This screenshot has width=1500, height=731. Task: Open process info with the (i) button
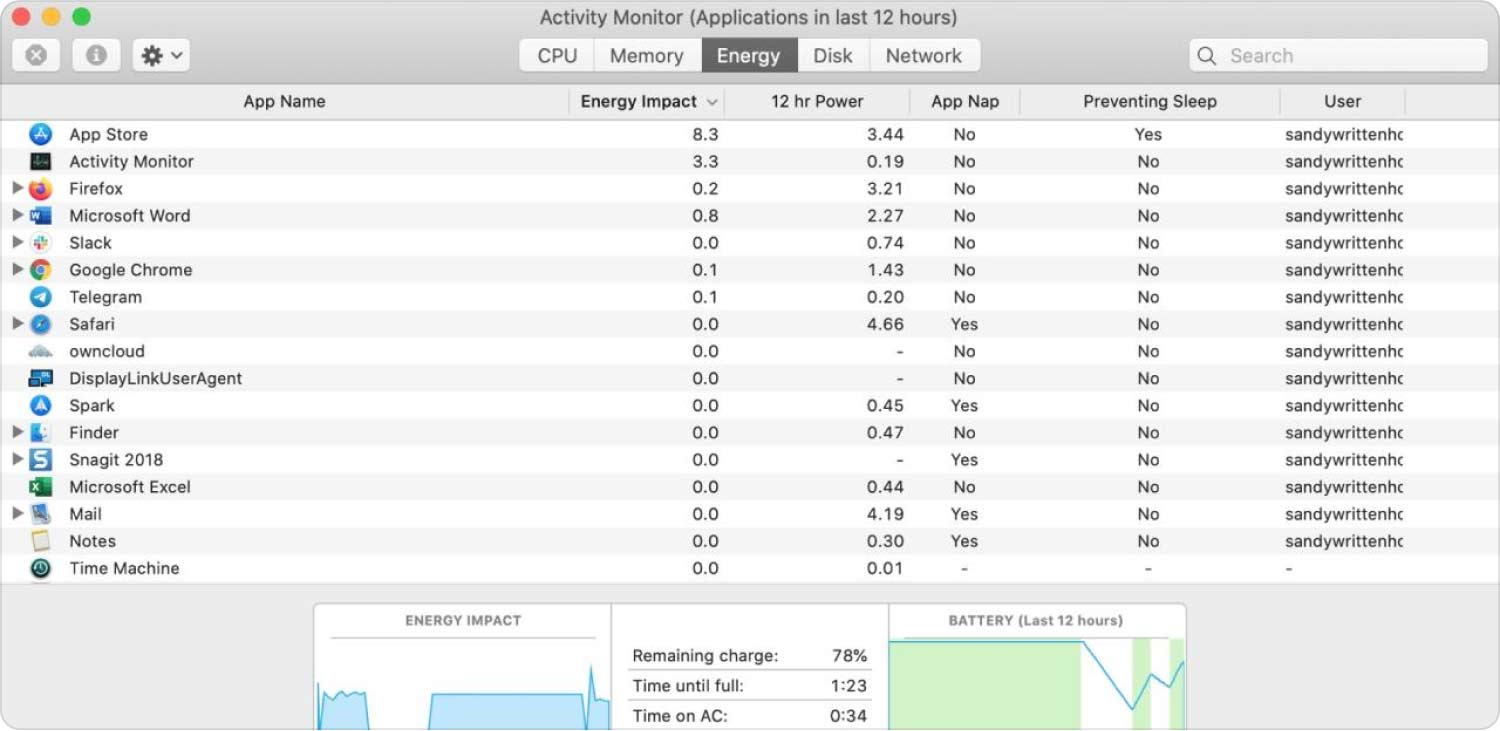pyautogui.click(x=96, y=55)
